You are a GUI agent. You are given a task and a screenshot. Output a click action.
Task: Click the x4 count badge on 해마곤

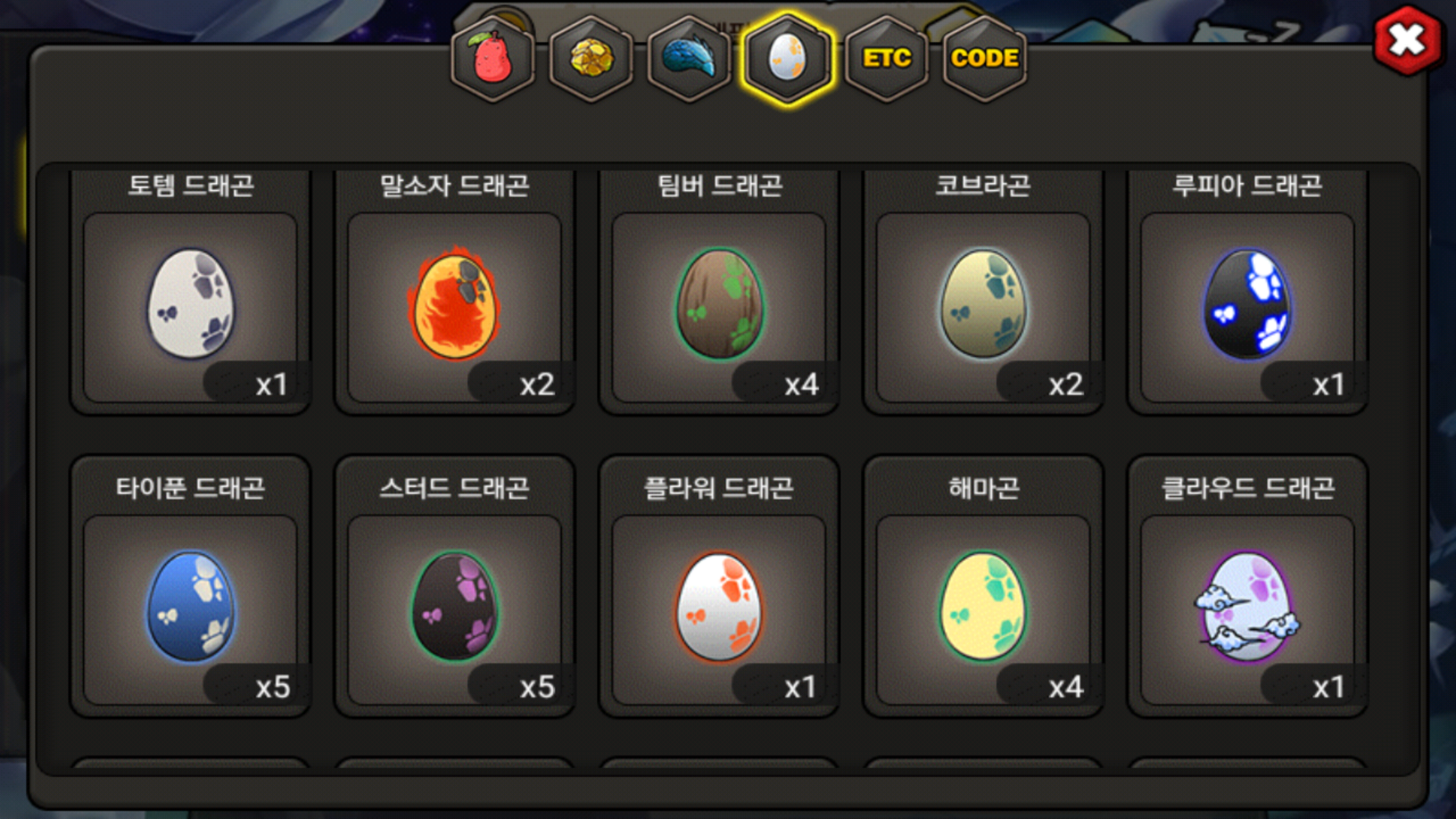pyautogui.click(x=1066, y=687)
